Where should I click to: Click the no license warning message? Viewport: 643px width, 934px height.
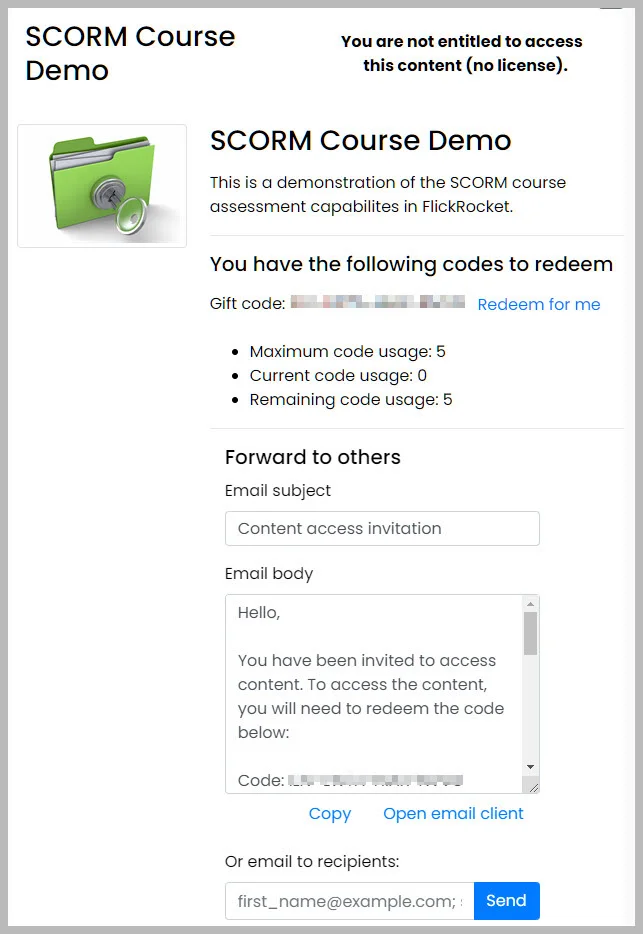pos(462,54)
